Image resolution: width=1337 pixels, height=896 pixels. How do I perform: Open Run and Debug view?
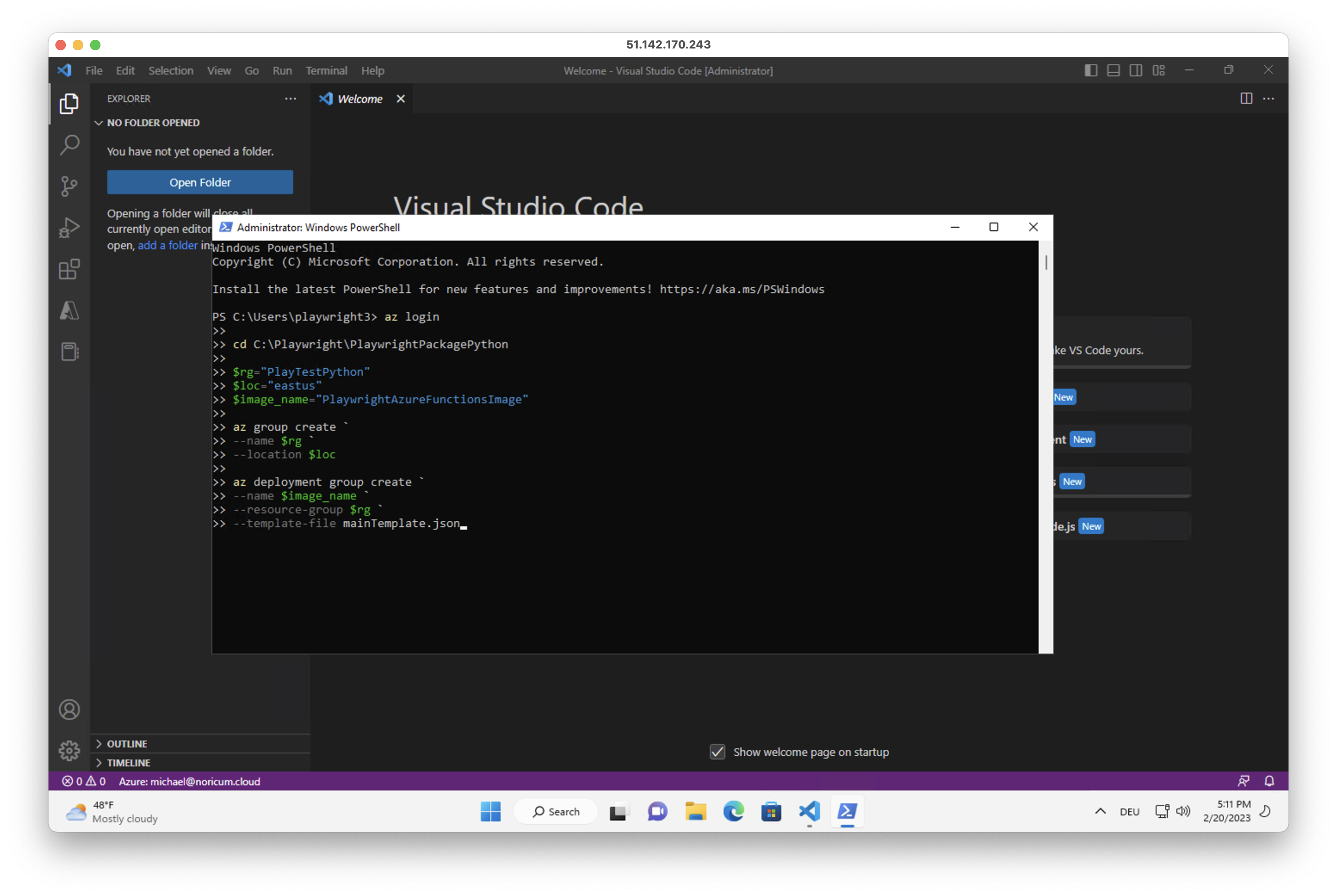(x=69, y=227)
